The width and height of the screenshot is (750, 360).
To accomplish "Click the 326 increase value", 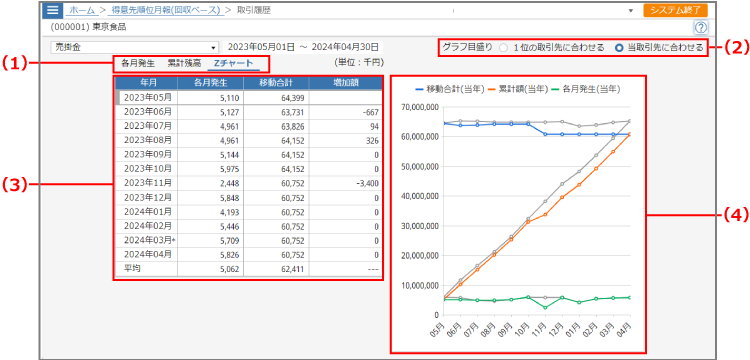I will 373,141.
